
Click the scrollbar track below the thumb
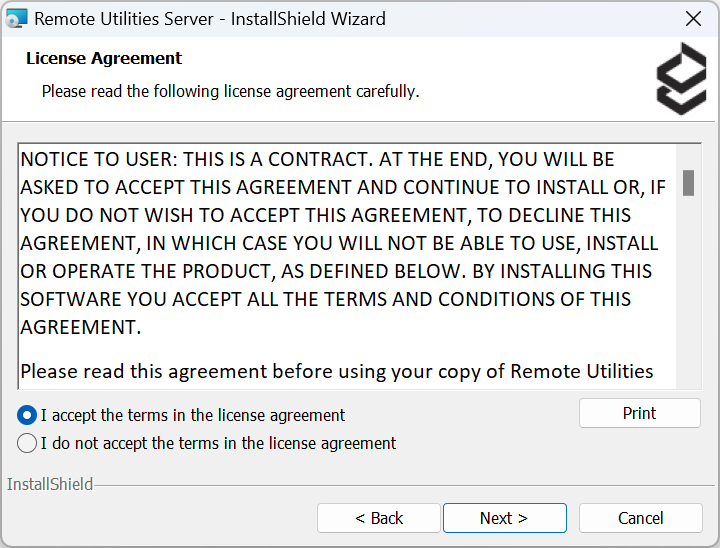688,300
